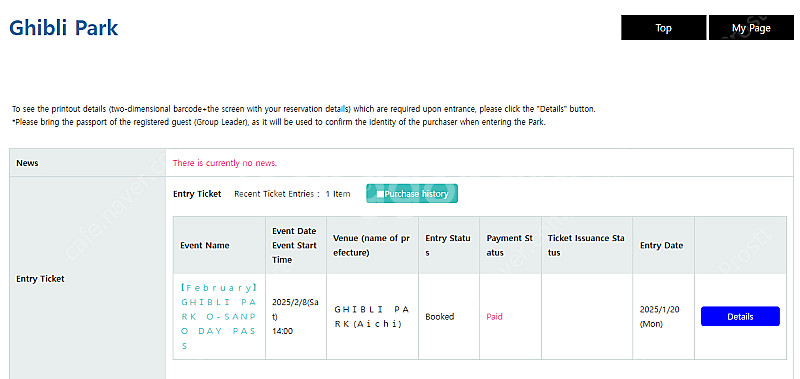Open the Purchase history button

412,194
